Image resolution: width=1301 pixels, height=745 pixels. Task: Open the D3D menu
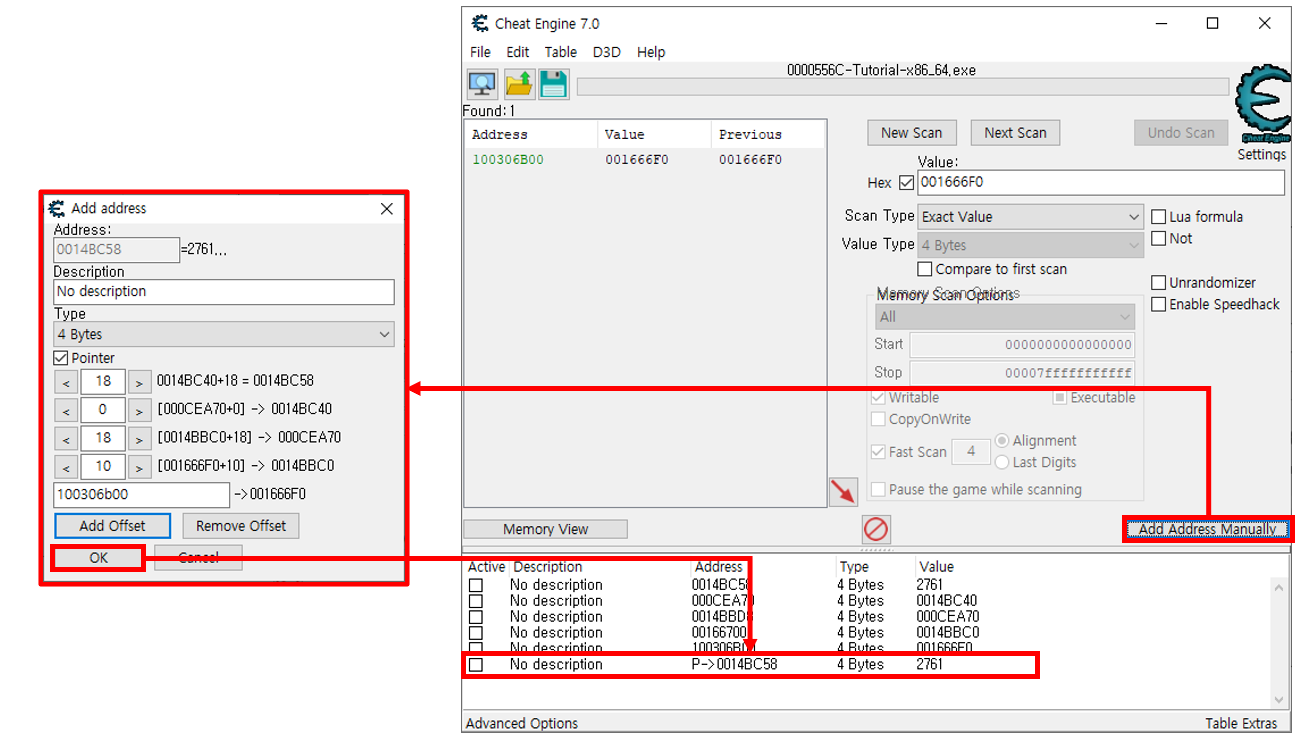coord(606,52)
